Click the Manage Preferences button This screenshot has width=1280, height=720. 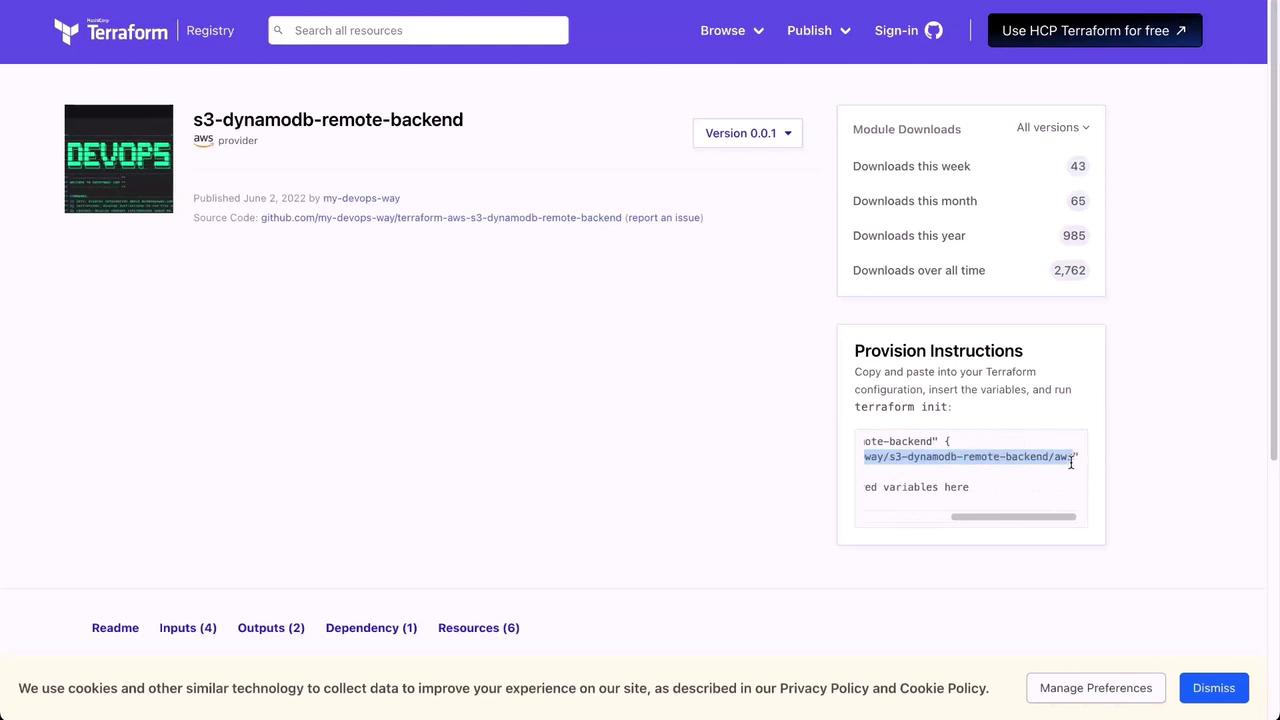coord(1096,688)
